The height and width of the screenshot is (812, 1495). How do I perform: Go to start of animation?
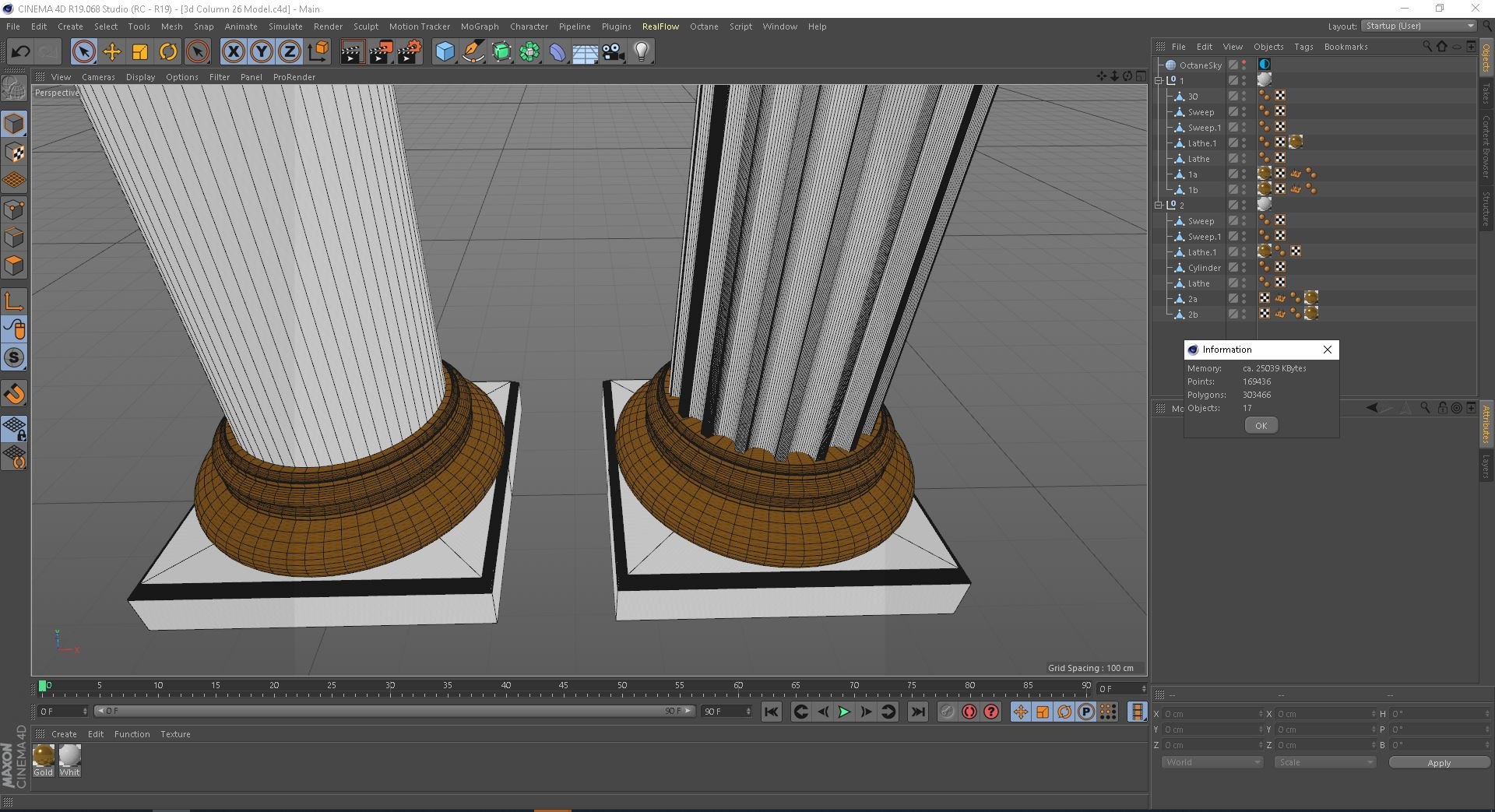(772, 712)
